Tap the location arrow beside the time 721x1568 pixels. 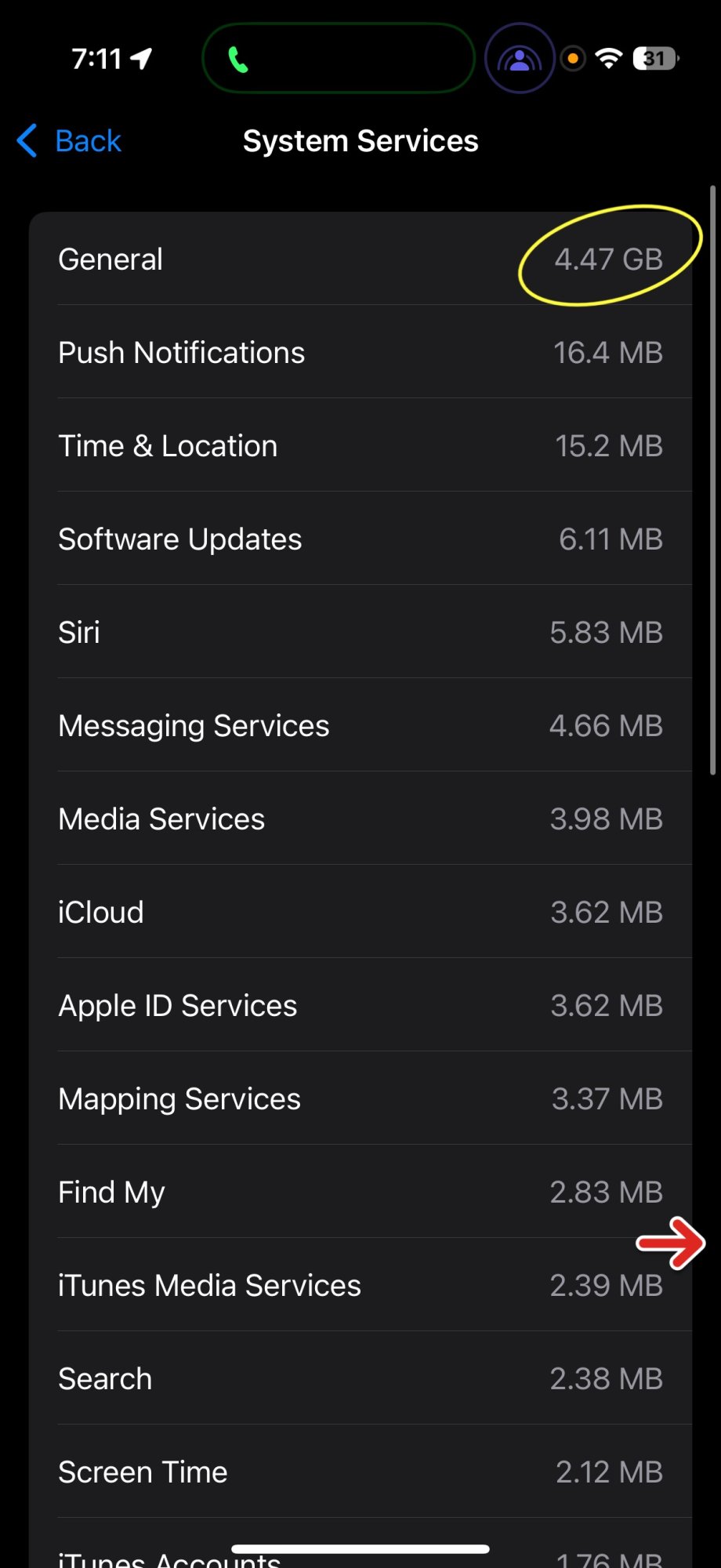tap(142, 59)
